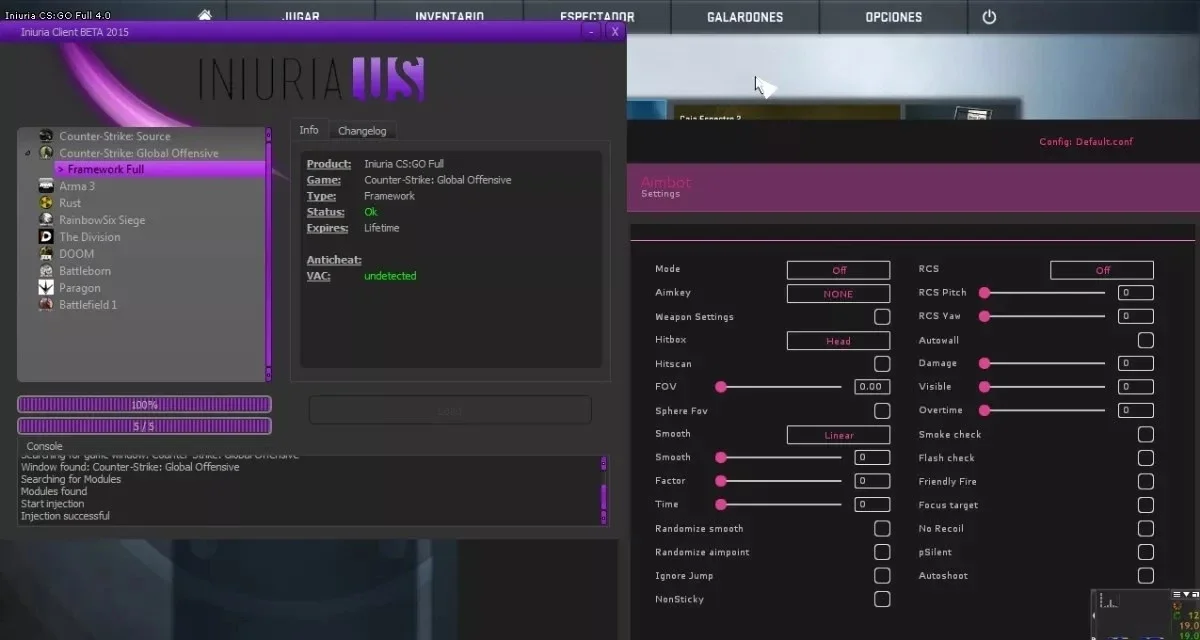The image size is (1200, 640).
Task: Click the Console header label
Action: click(44, 446)
